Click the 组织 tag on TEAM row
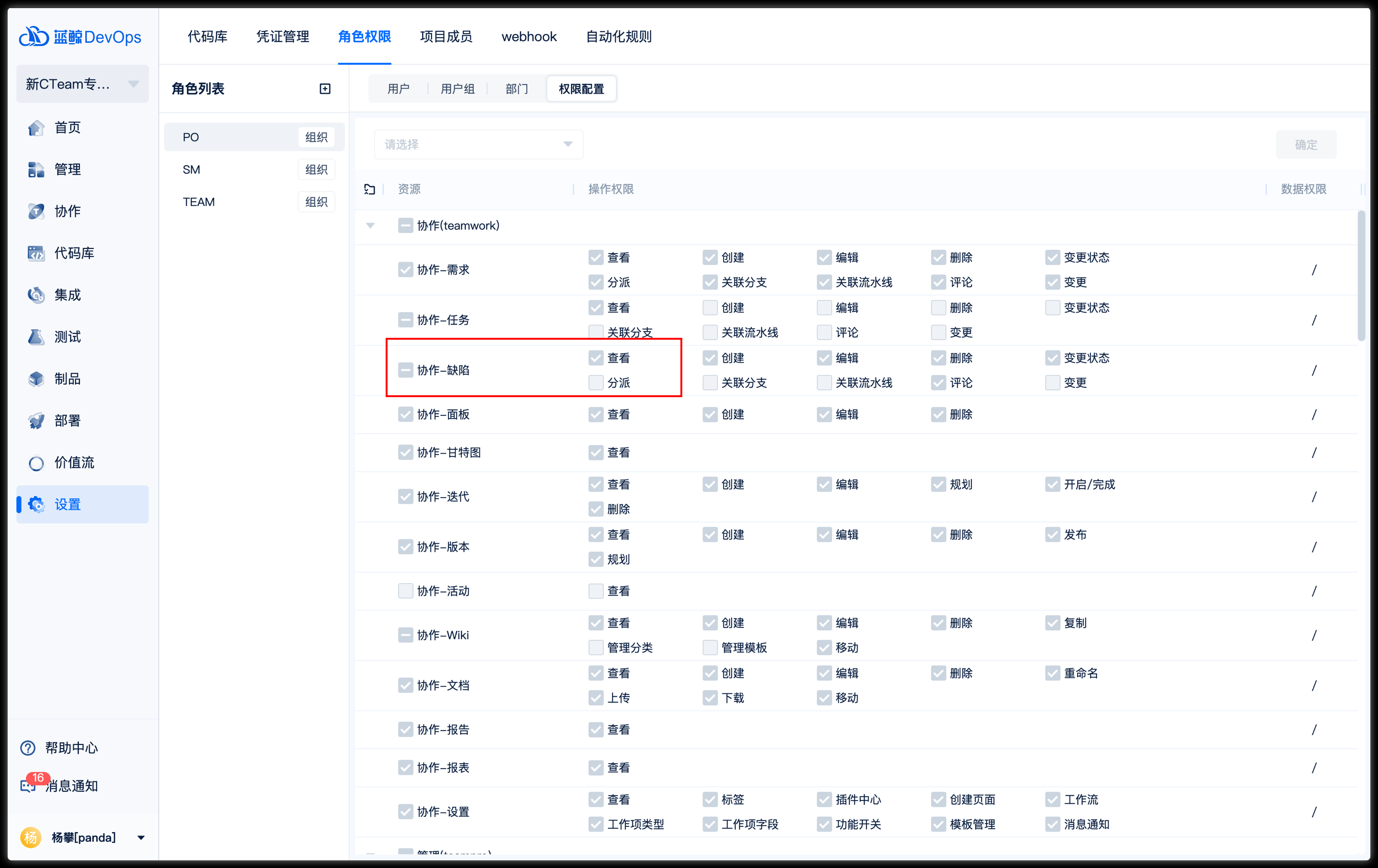This screenshot has width=1378, height=868. [316, 202]
